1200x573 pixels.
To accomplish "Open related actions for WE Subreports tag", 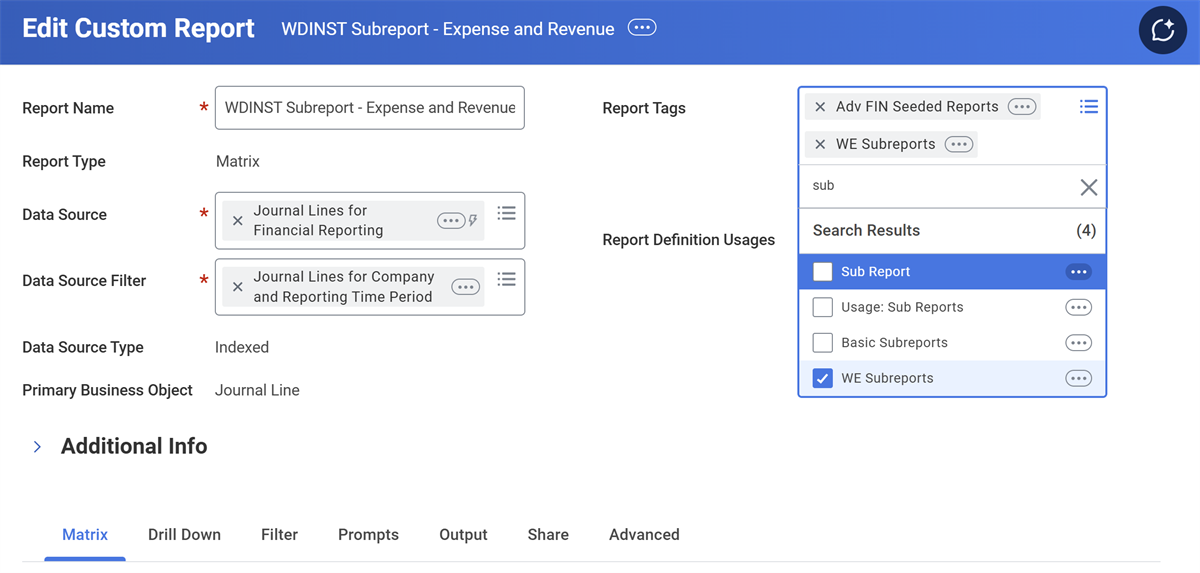I will click(958, 144).
